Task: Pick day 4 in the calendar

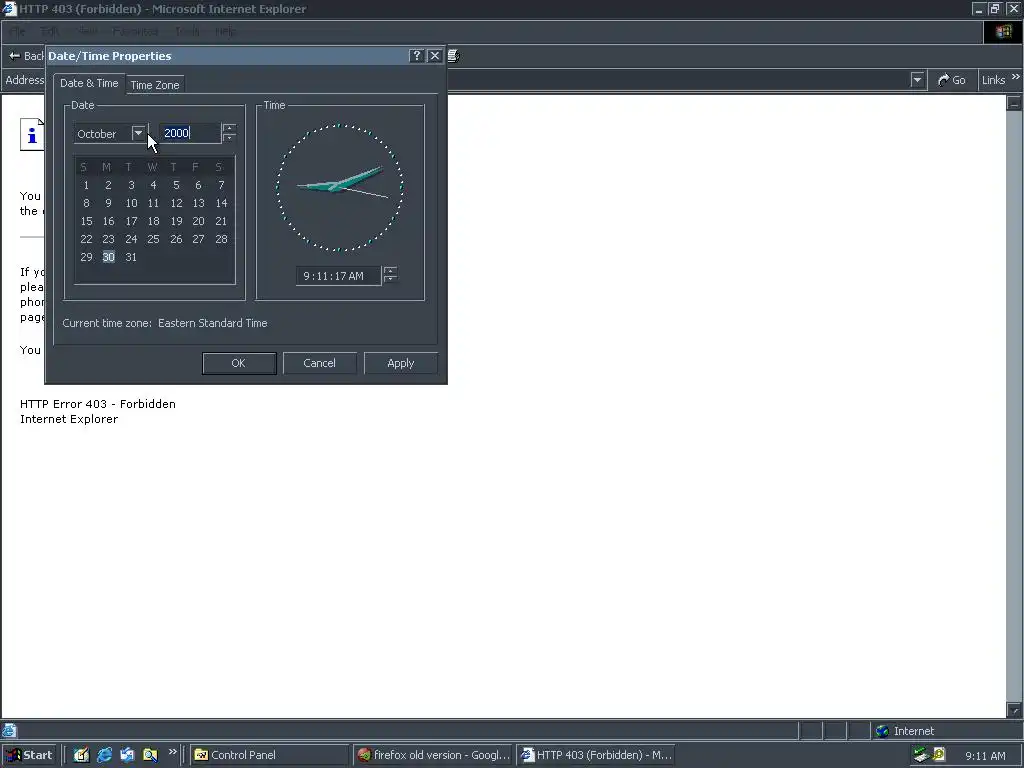Action: (153, 185)
